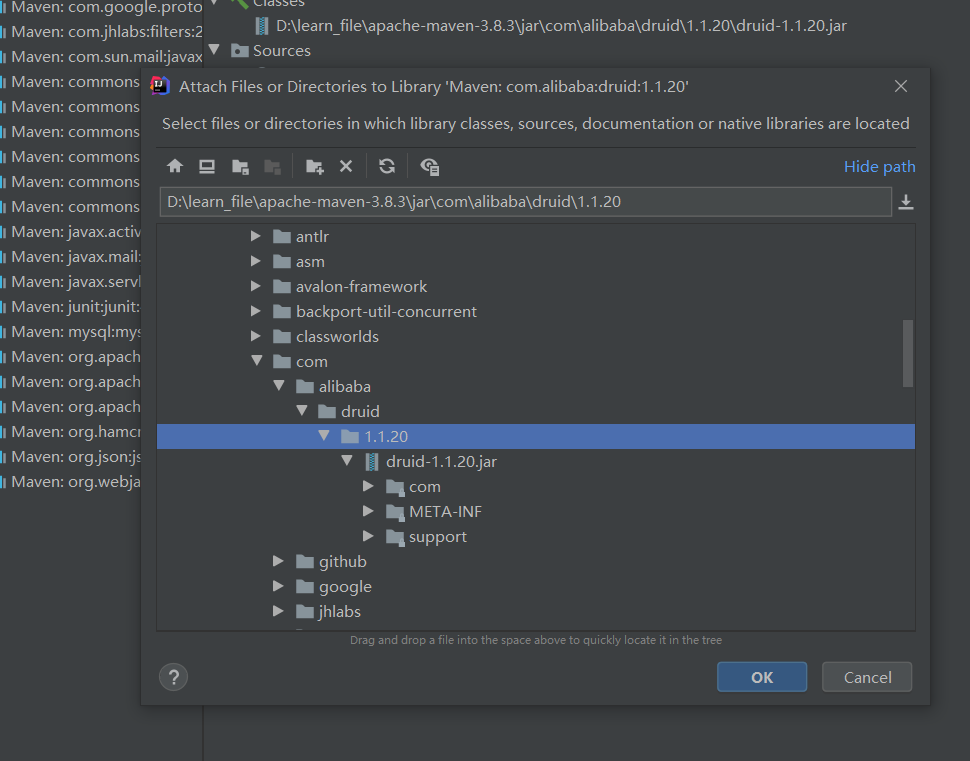Select the druid-1.1.20.jar file
Viewport: 970px width, 761px height.
pos(441,462)
